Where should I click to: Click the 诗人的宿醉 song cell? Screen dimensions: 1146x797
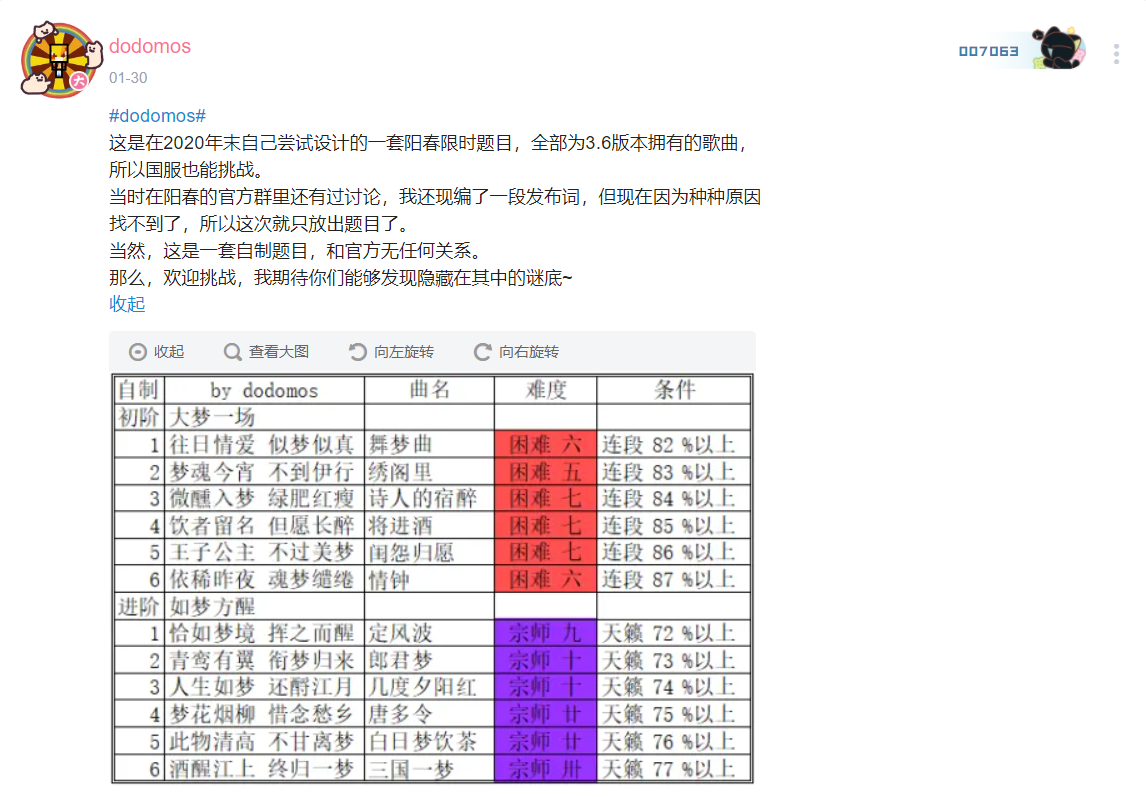[x=429, y=499]
